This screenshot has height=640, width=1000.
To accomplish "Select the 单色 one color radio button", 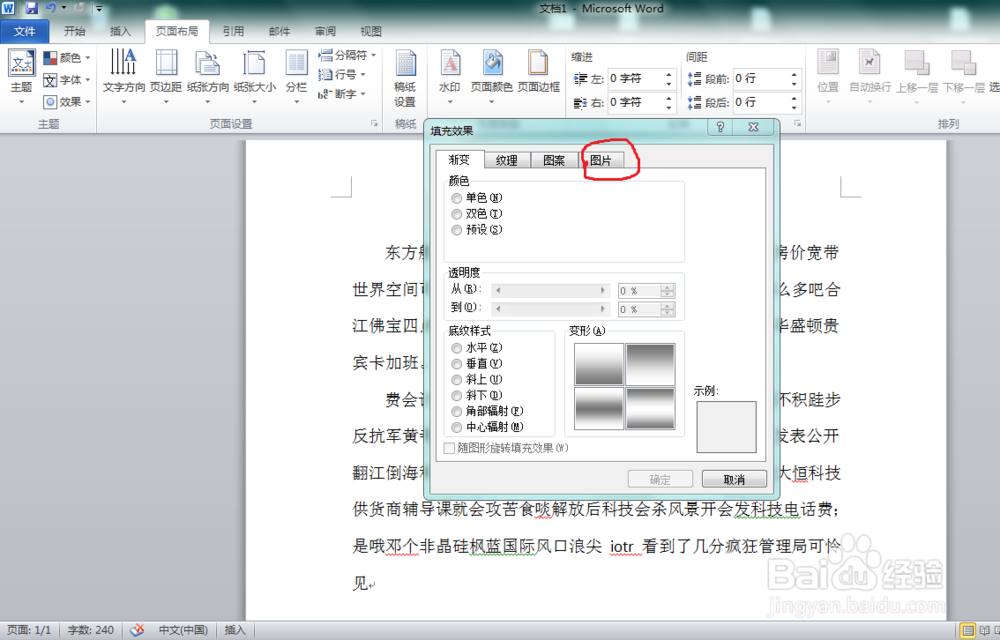I will [457, 198].
